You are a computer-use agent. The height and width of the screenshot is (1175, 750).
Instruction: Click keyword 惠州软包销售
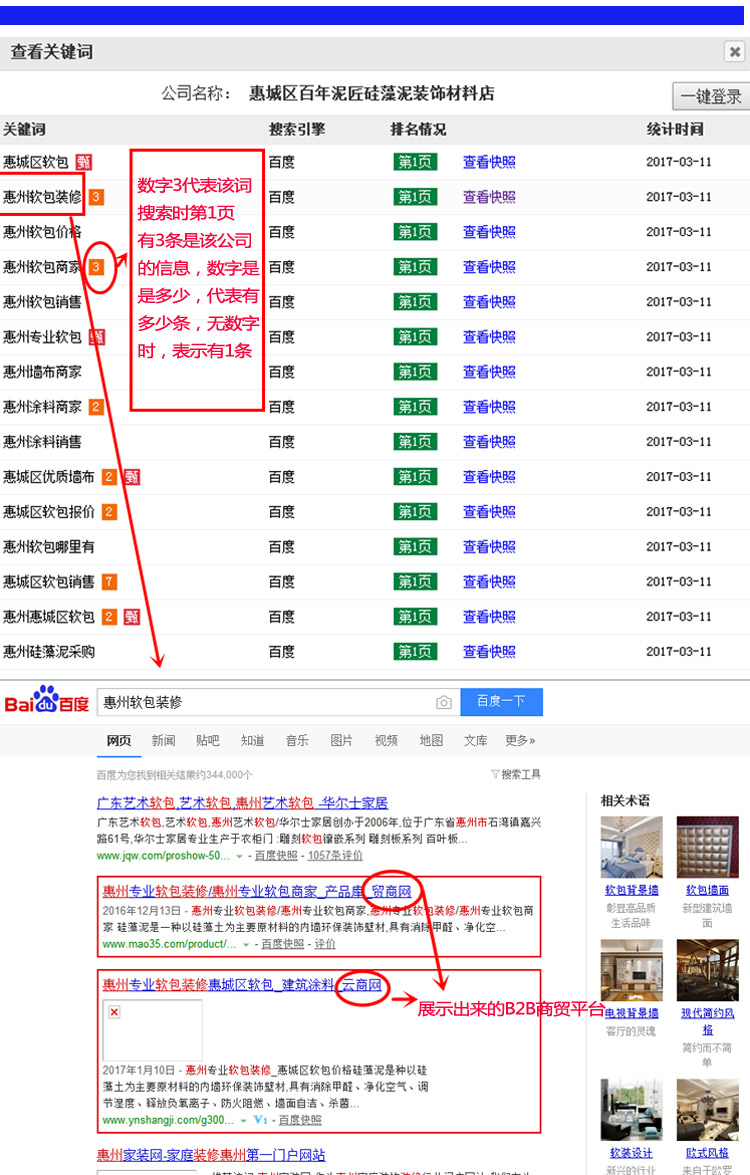click(x=42, y=302)
